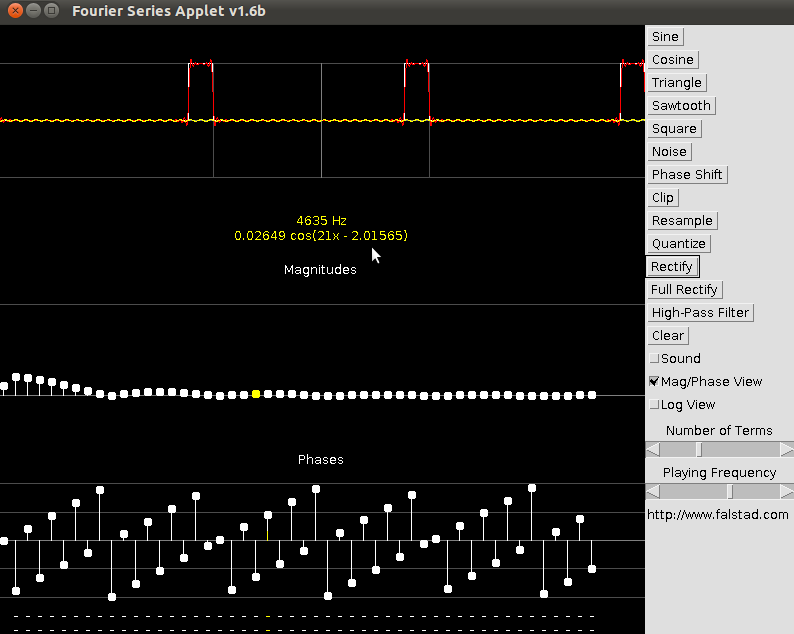Screen dimensions: 794x634
Task: Click the Rectify button
Action: point(672,267)
